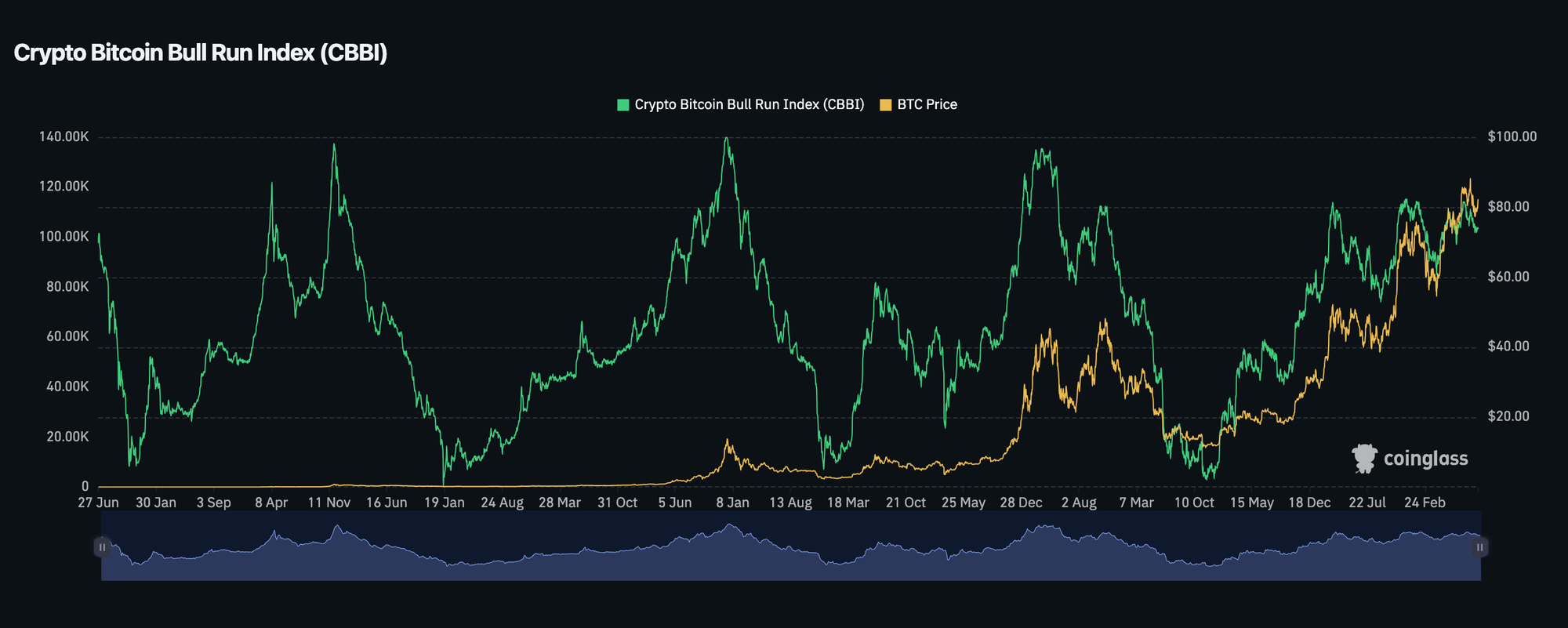Click the green CBBI legend color swatch
Image resolution: width=1568 pixels, height=628 pixels.
click(x=623, y=105)
